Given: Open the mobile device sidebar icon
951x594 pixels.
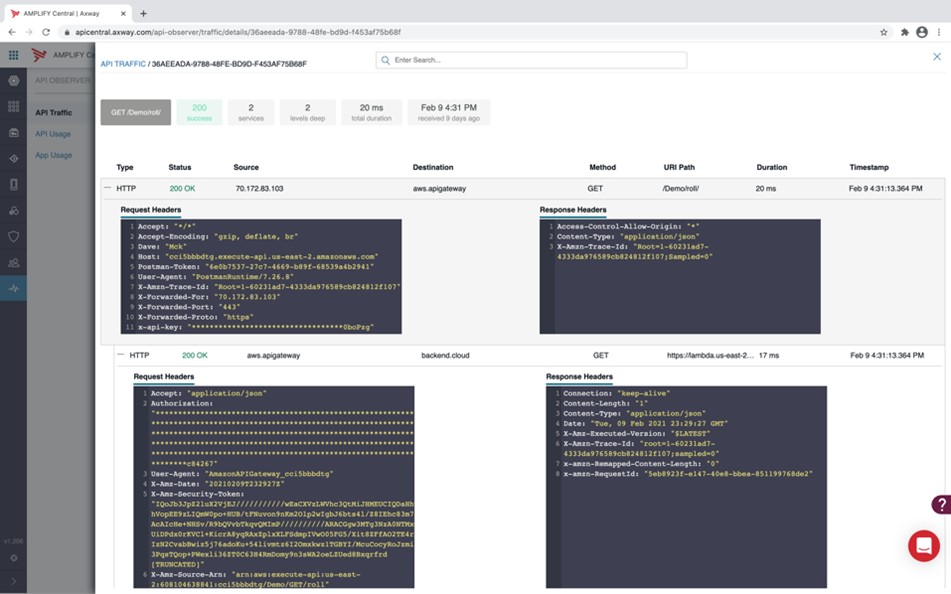Looking at the screenshot, I should pos(13,184).
